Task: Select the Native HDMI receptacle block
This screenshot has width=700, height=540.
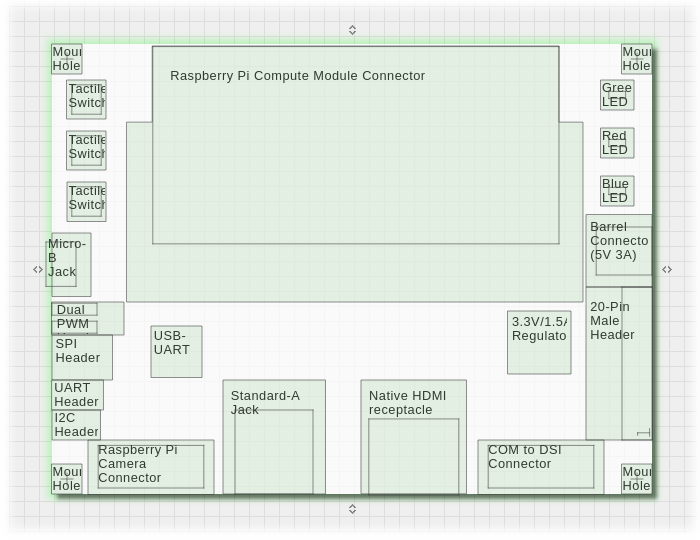Action: [413, 437]
